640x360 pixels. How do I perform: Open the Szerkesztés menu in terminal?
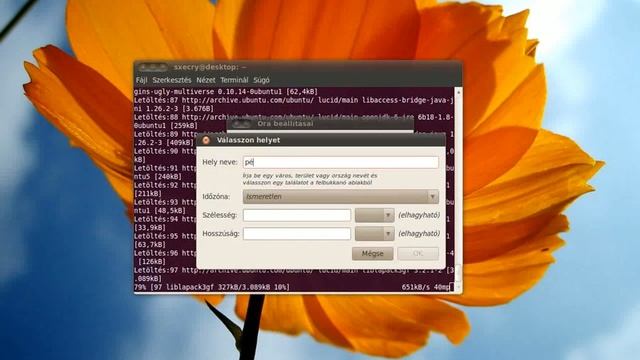[x=171, y=80]
